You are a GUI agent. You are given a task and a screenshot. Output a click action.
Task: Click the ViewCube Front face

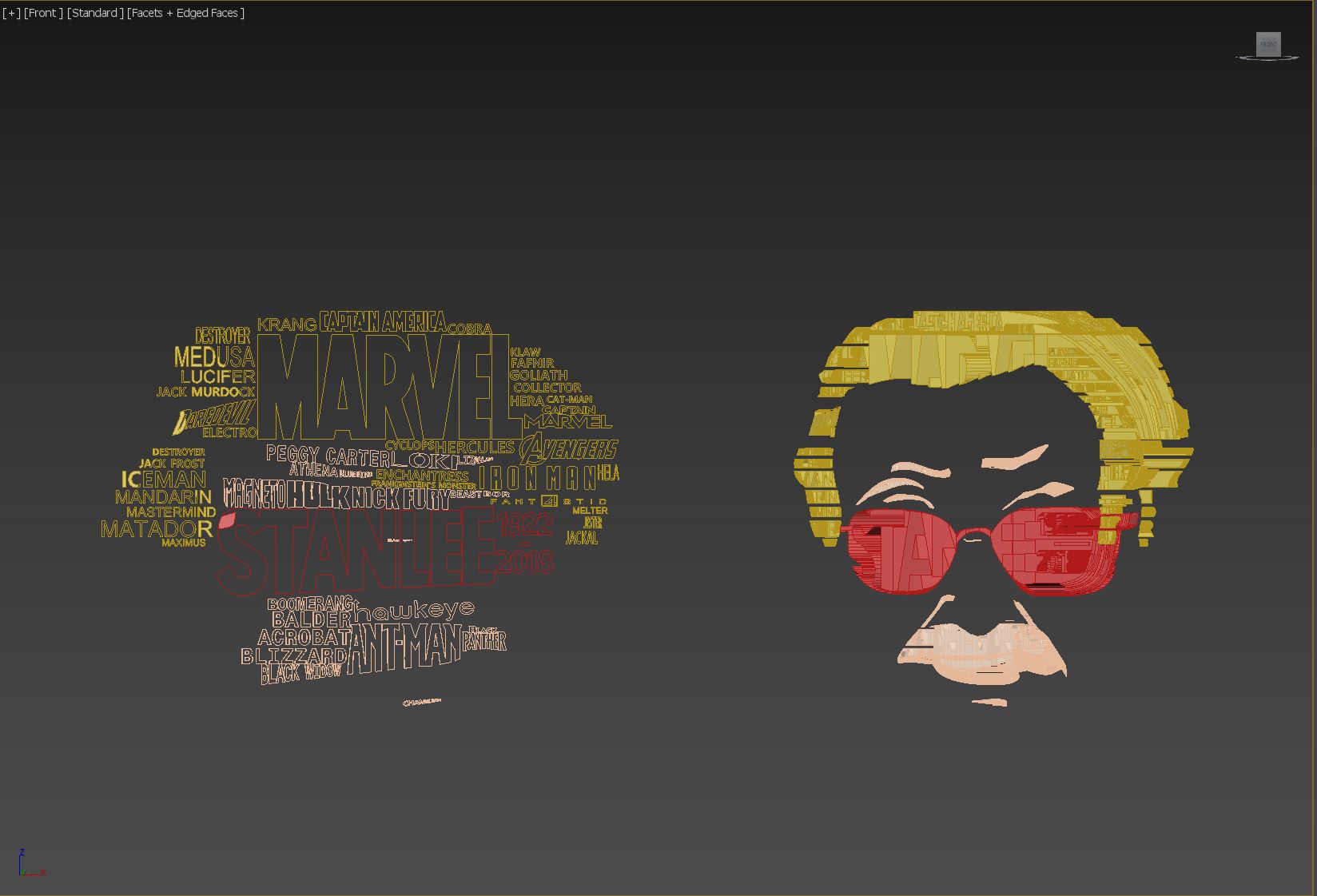1268,44
